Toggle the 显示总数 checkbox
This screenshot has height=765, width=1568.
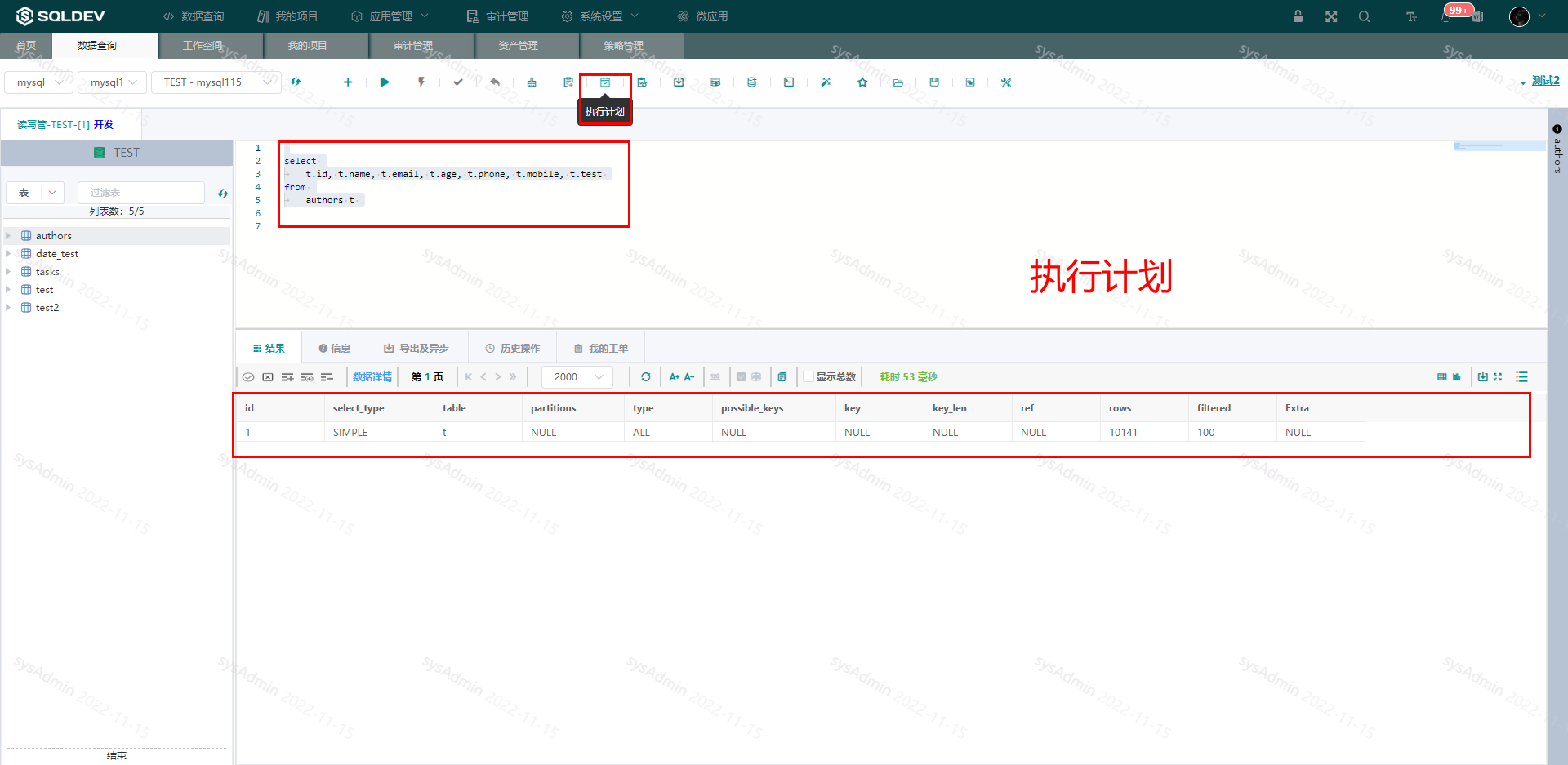[808, 377]
